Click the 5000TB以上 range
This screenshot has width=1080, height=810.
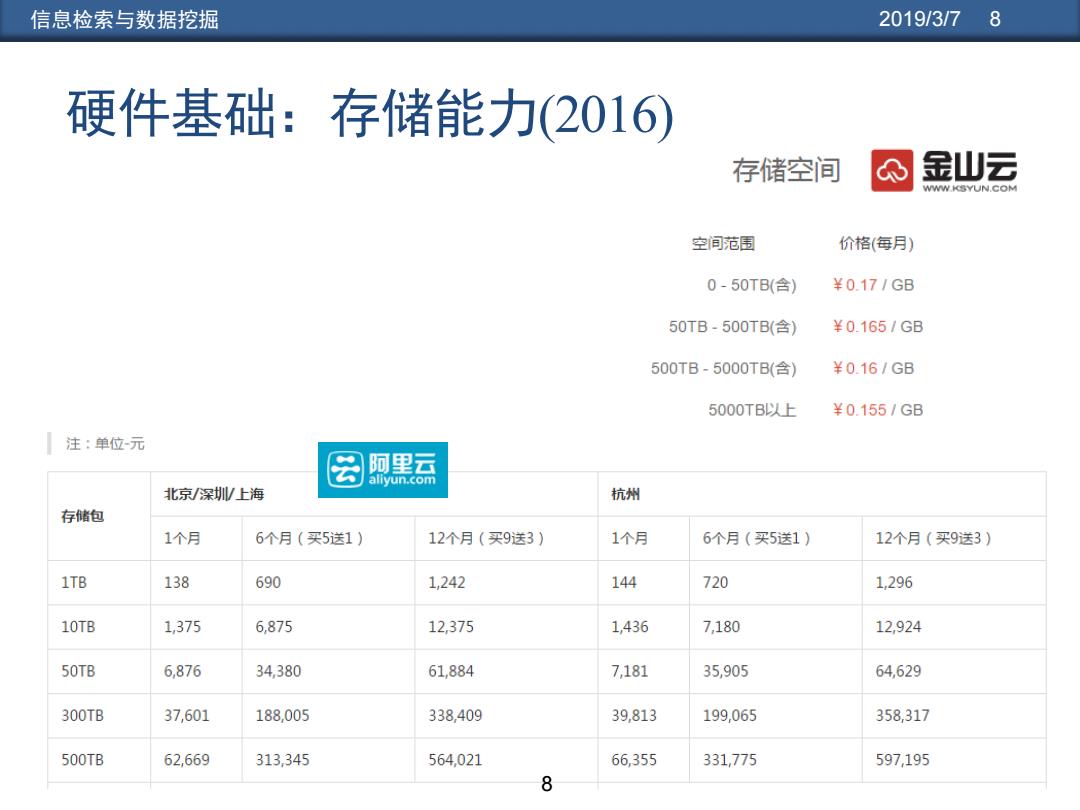752,411
